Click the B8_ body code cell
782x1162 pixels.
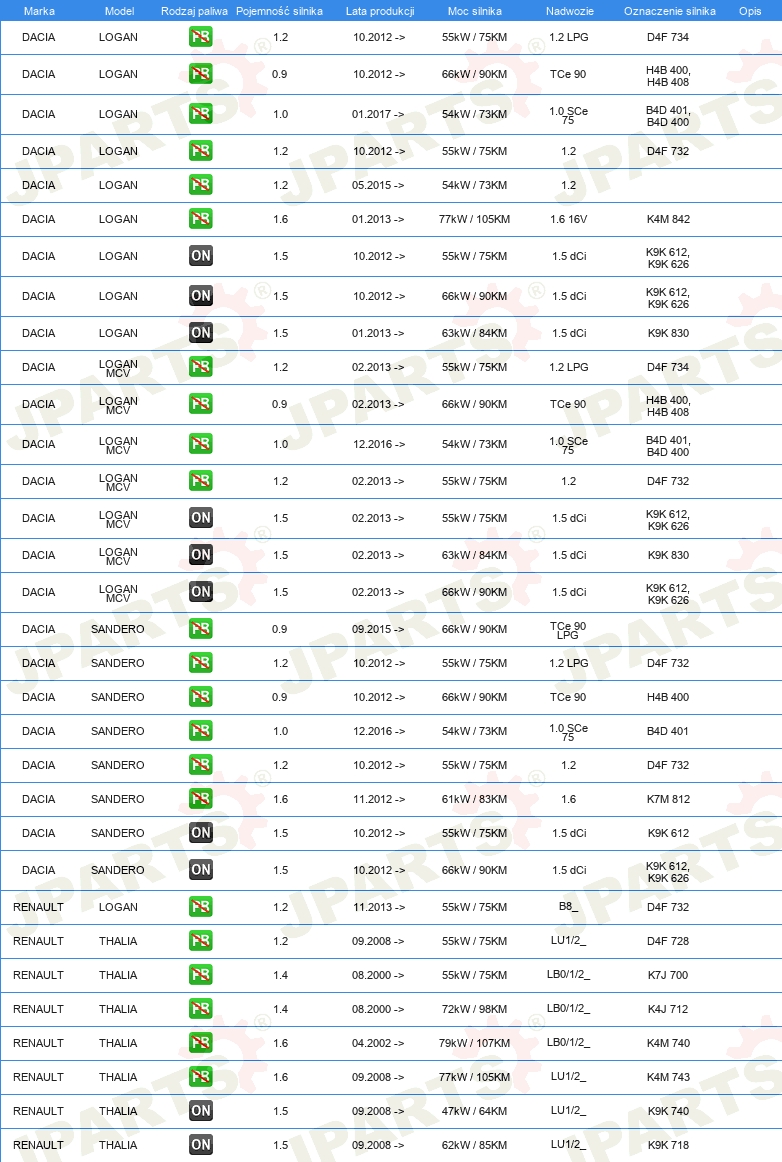(x=569, y=908)
